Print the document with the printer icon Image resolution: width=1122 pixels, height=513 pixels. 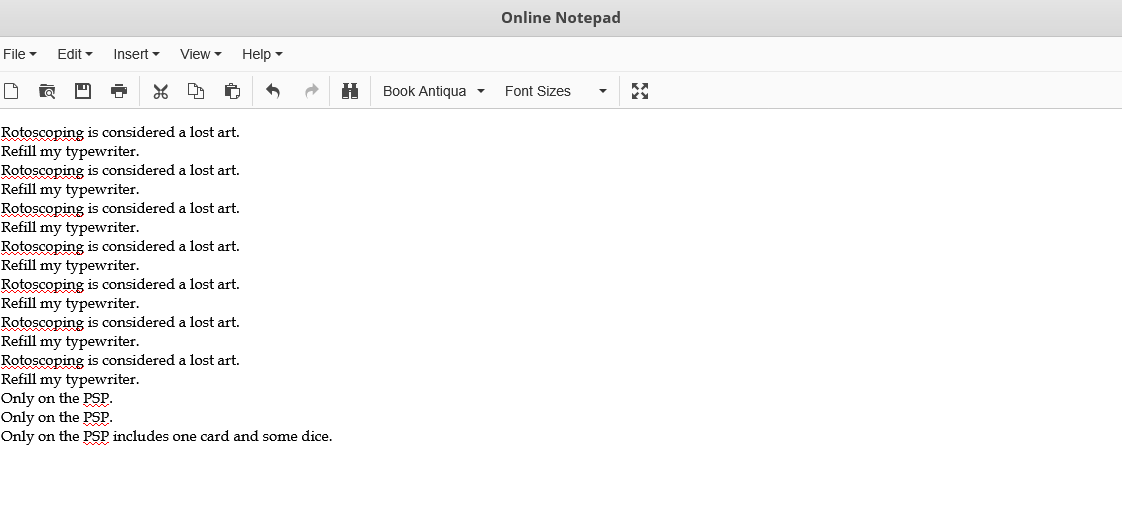tap(119, 91)
